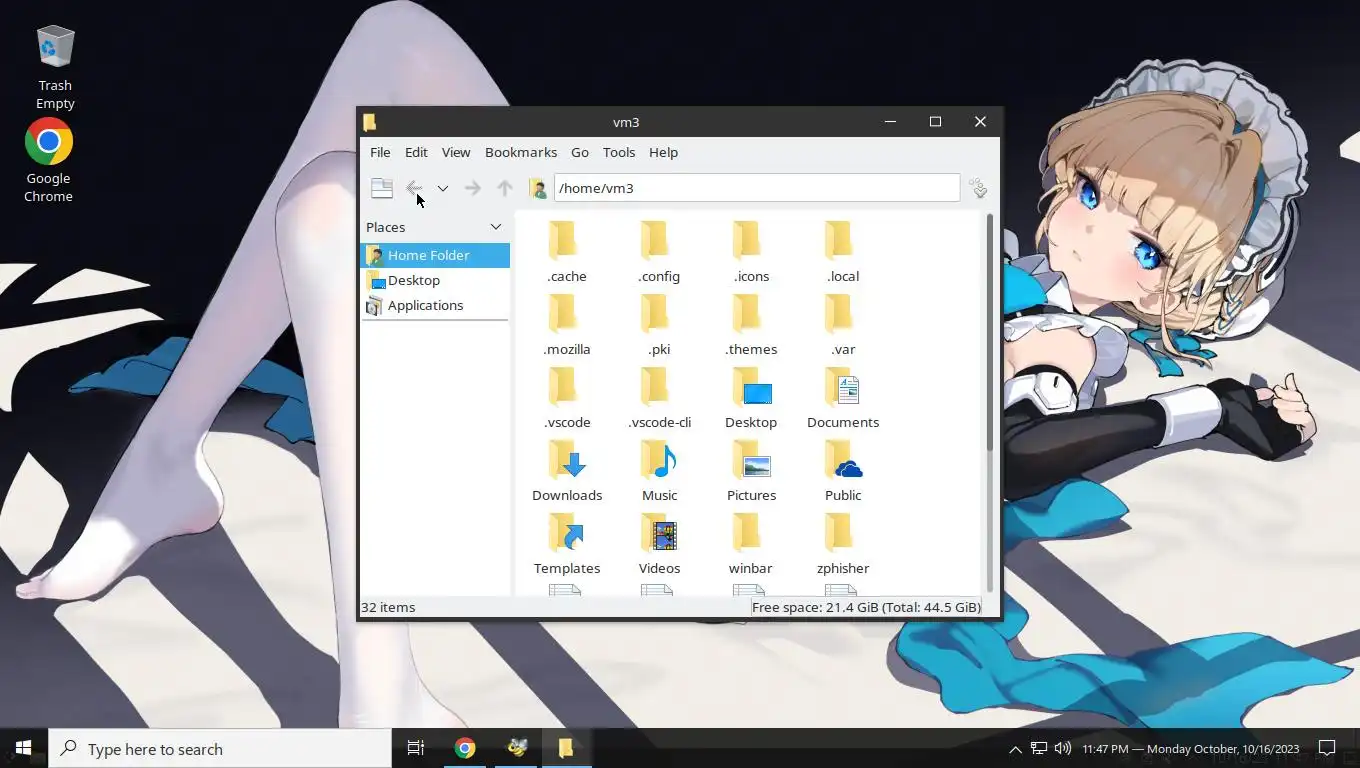Open the Bookmarks menu
The height and width of the screenshot is (768, 1360).
pyautogui.click(x=521, y=152)
